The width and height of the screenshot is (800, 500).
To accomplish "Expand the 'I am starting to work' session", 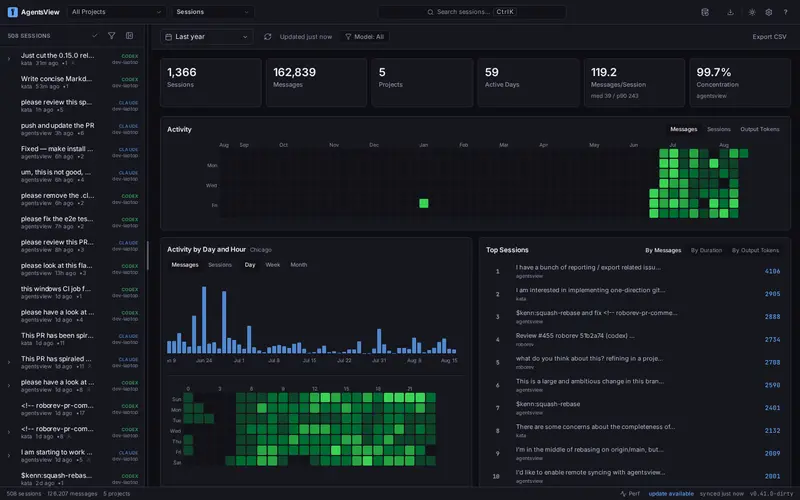I will point(9,456).
